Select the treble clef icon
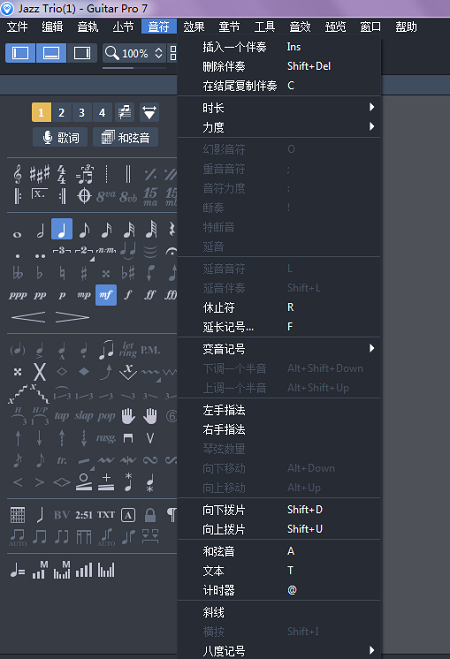 17,174
